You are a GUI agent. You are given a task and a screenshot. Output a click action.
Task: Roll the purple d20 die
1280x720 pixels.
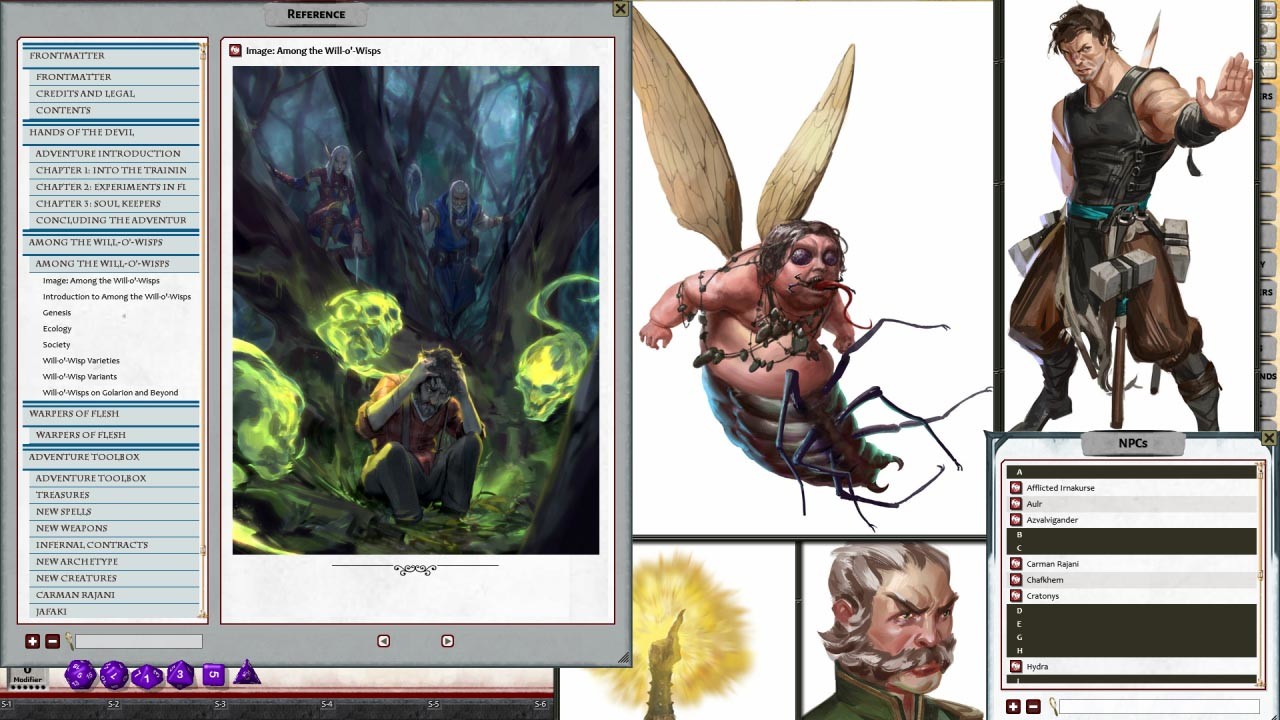tap(81, 675)
